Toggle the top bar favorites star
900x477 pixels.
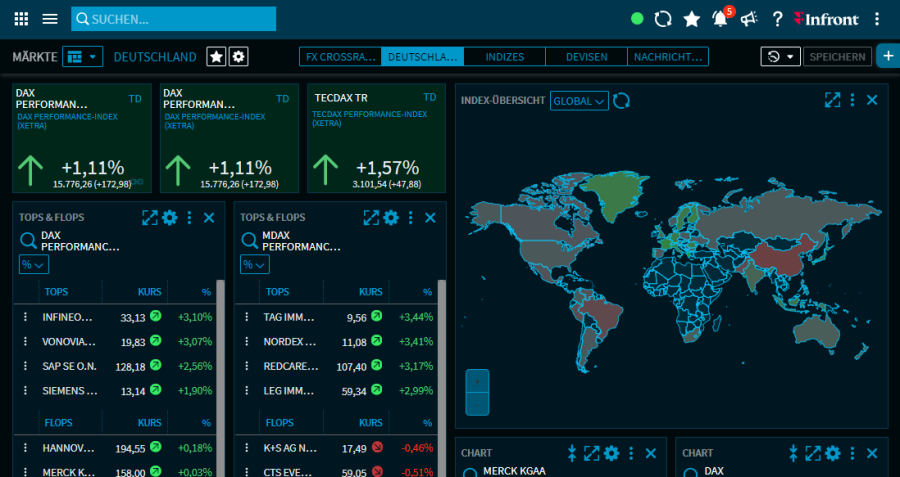pyautogui.click(x=691, y=19)
